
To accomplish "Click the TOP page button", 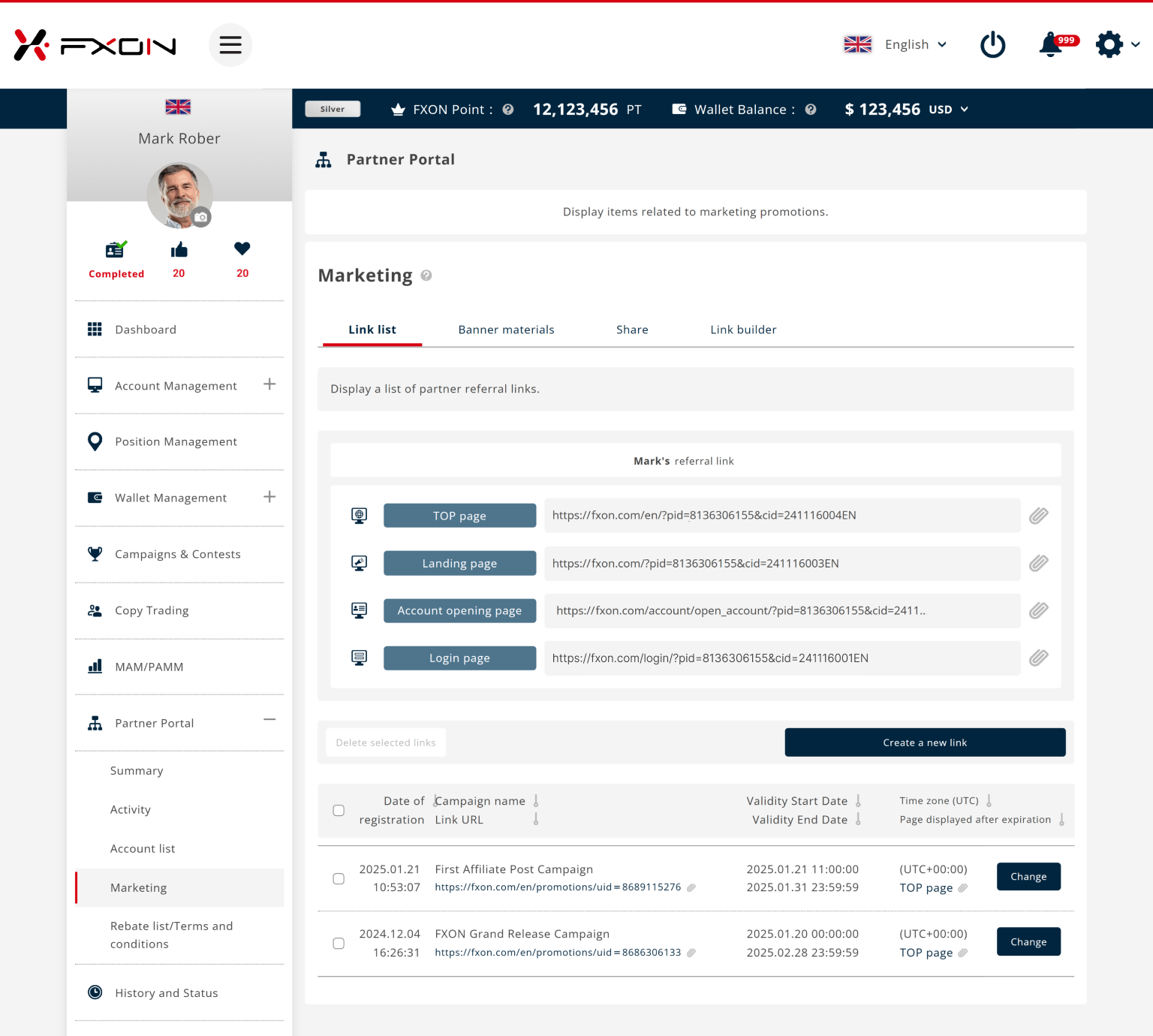I will pyautogui.click(x=459, y=516).
